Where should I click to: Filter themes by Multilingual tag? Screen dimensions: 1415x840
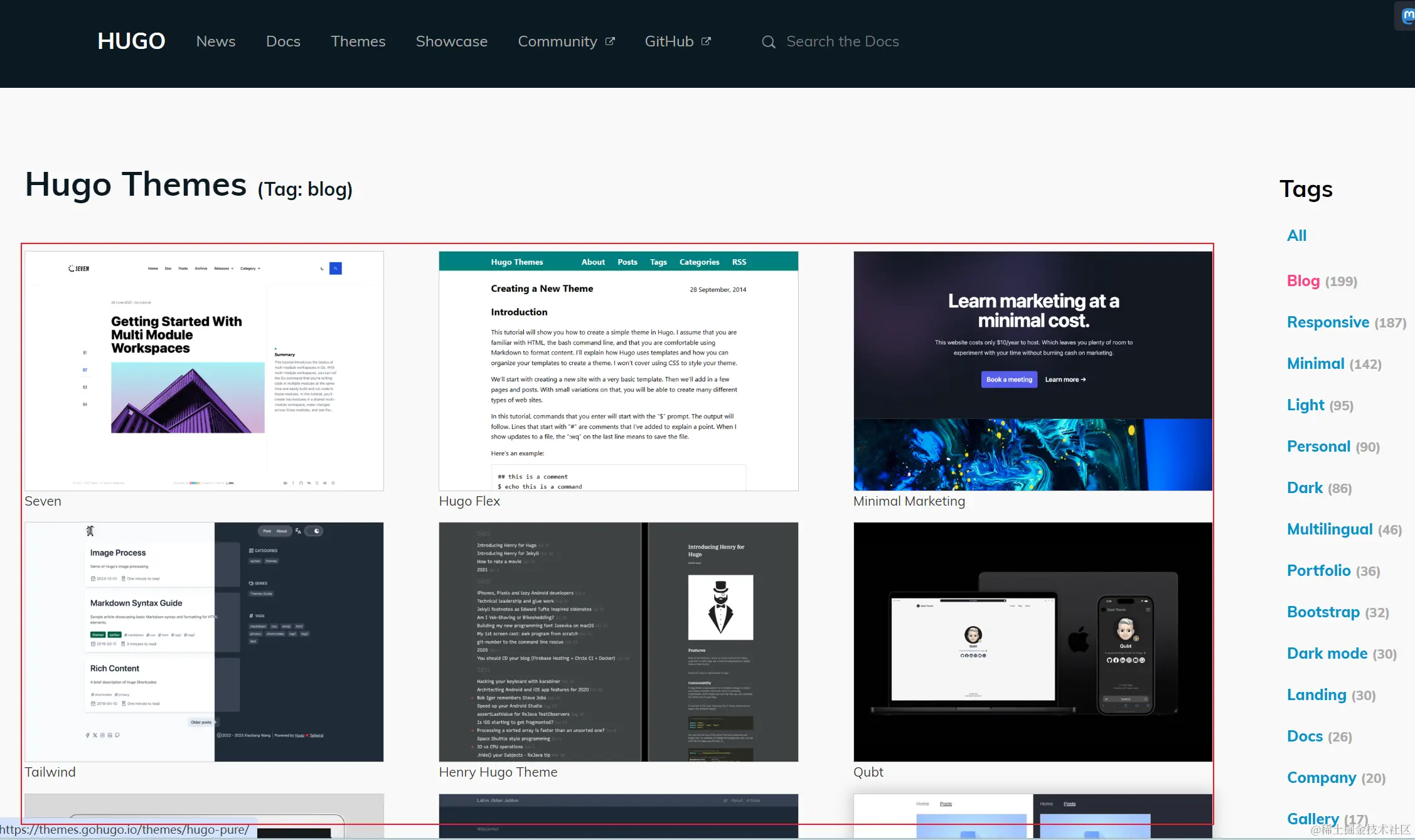(1330, 529)
